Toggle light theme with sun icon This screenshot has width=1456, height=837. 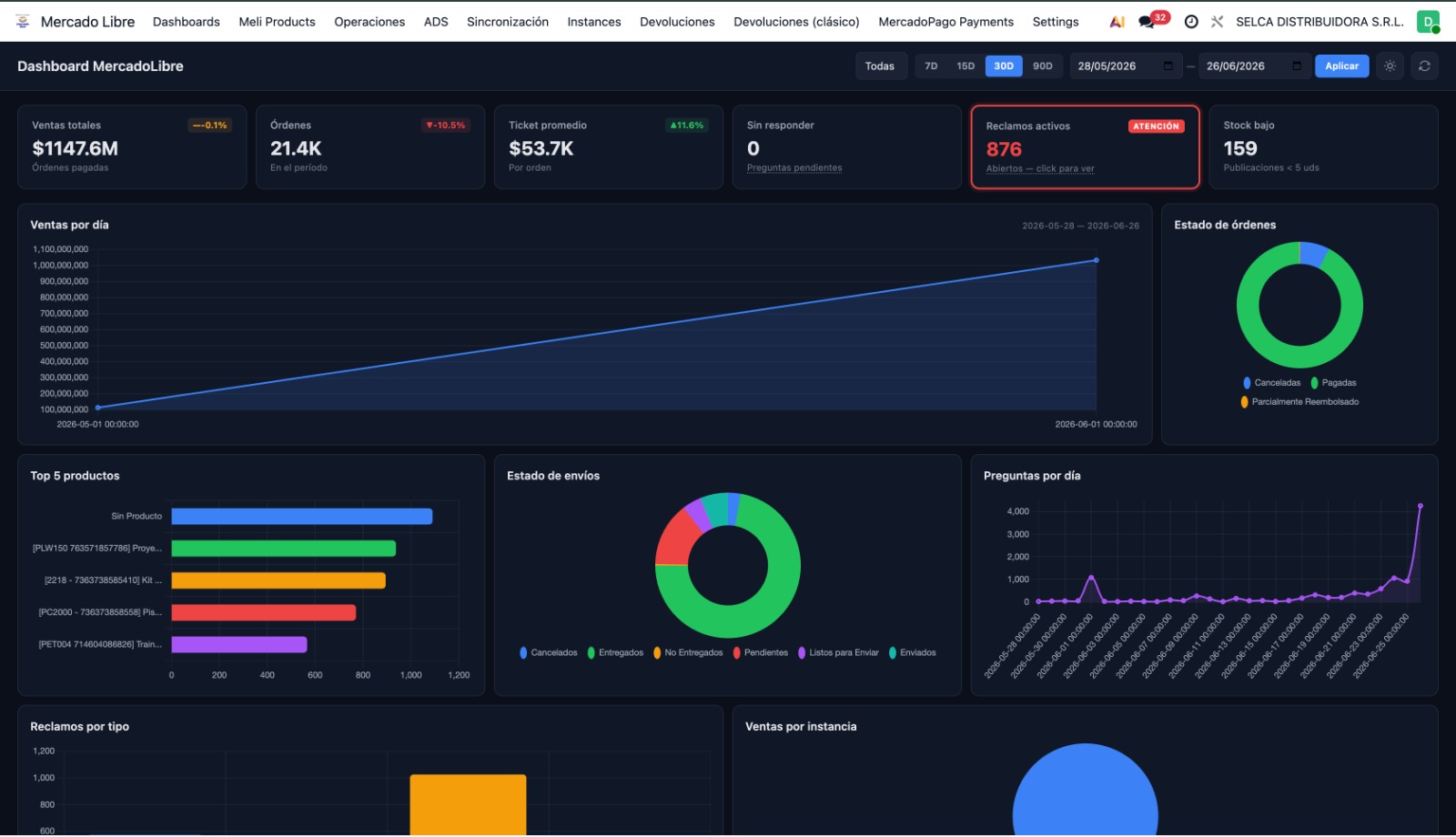(1390, 66)
